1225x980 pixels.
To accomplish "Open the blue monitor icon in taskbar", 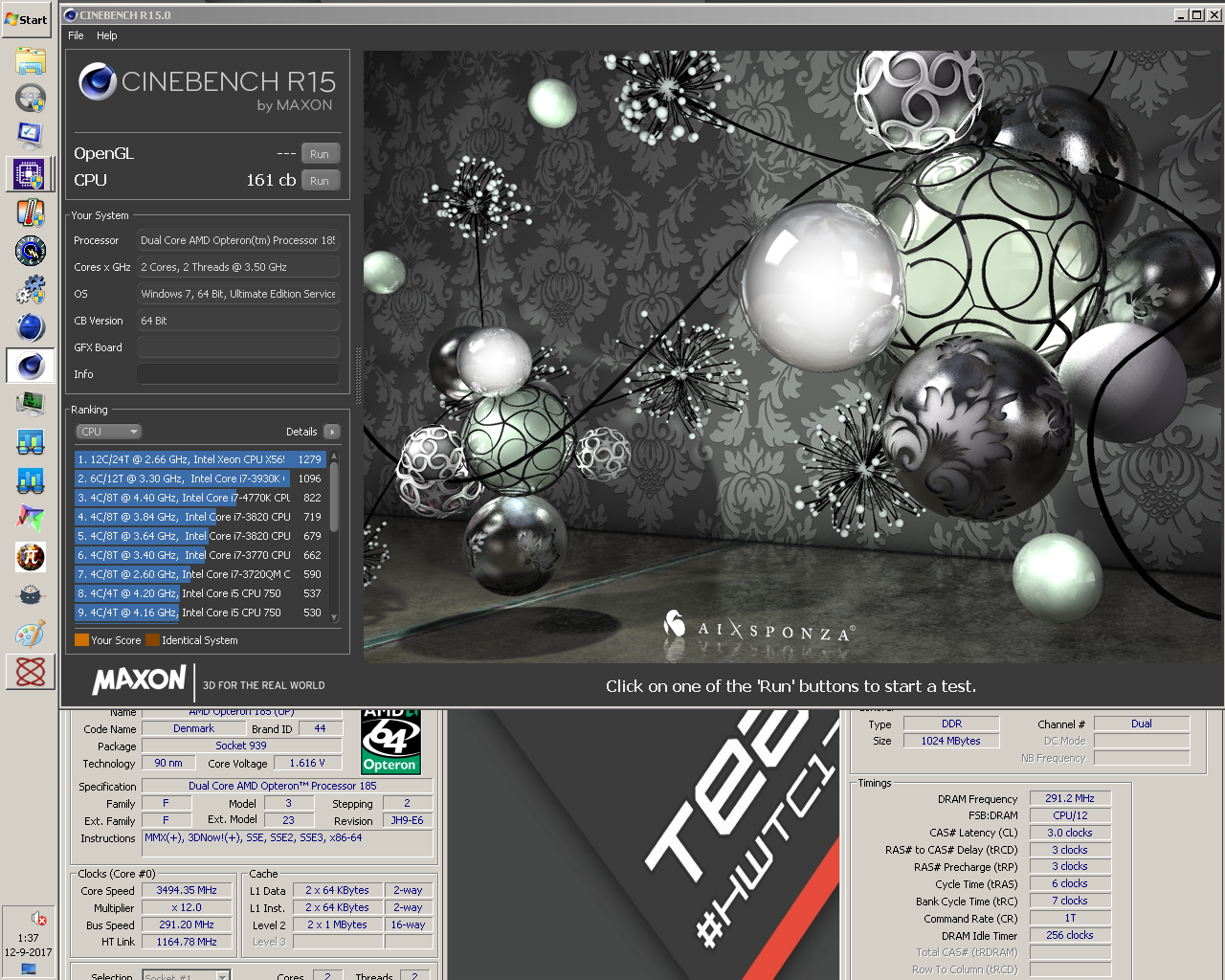I will 31,135.
